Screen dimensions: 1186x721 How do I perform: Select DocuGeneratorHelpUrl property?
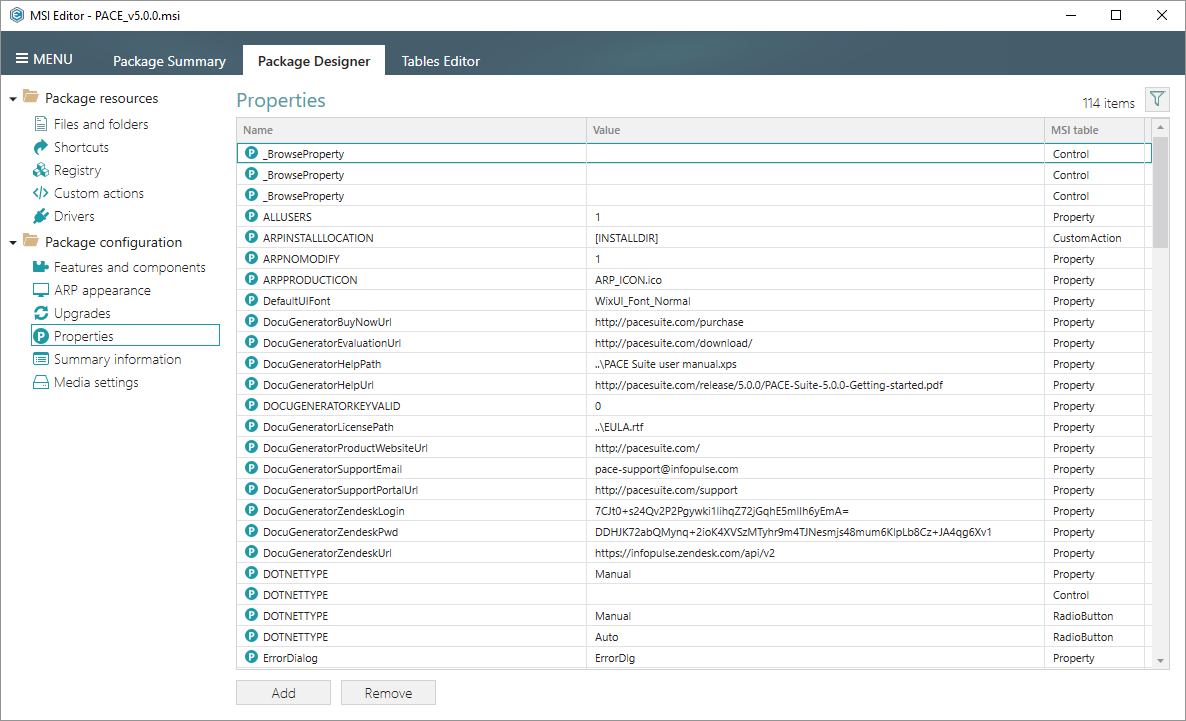(x=318, y=385)
